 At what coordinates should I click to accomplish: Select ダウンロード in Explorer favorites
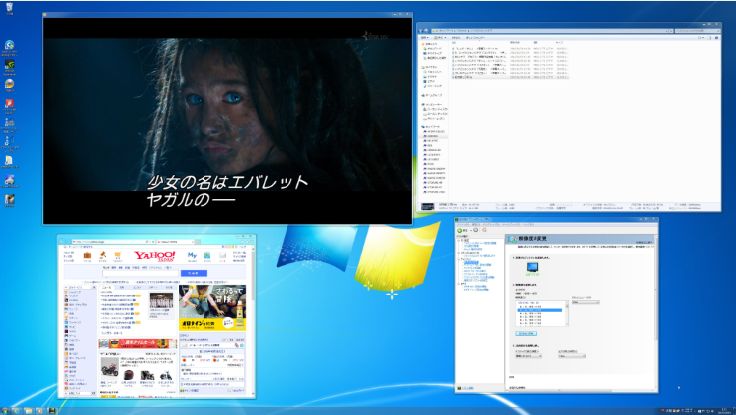click(434, 49)
